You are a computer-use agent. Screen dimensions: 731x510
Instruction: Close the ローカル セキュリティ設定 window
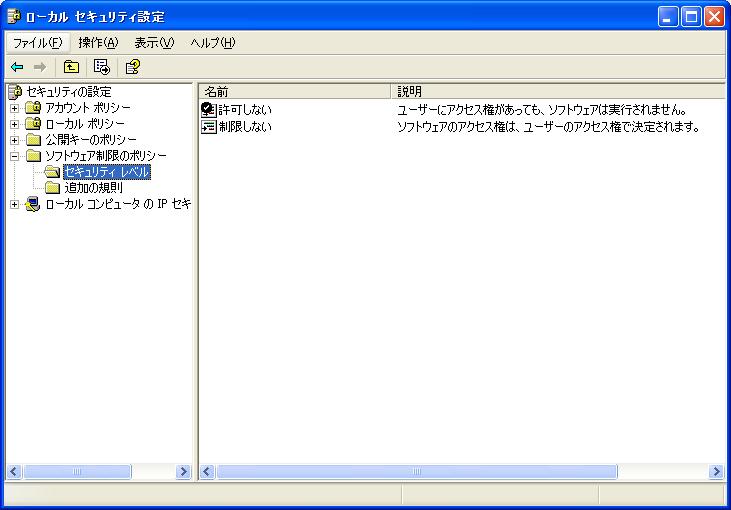point(714,17)
